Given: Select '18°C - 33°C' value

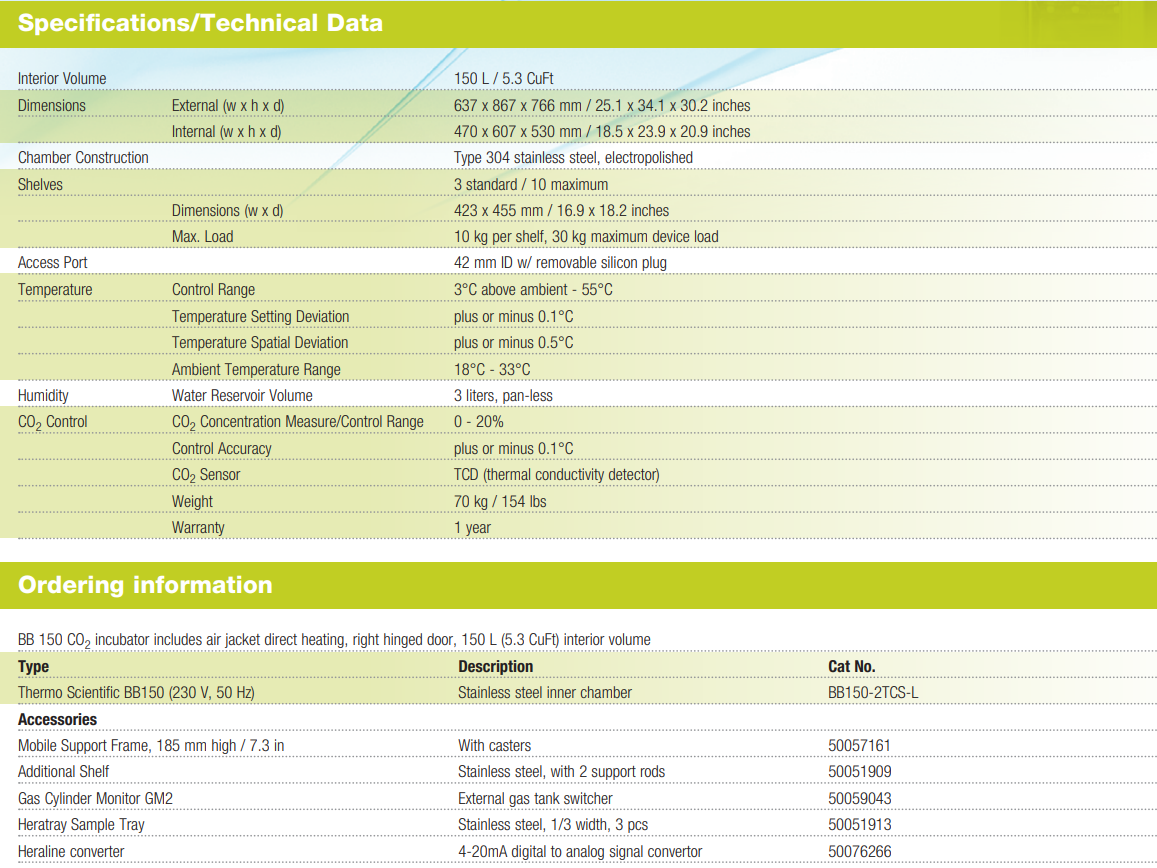Looking at the screenshot, I should (492, 369).
